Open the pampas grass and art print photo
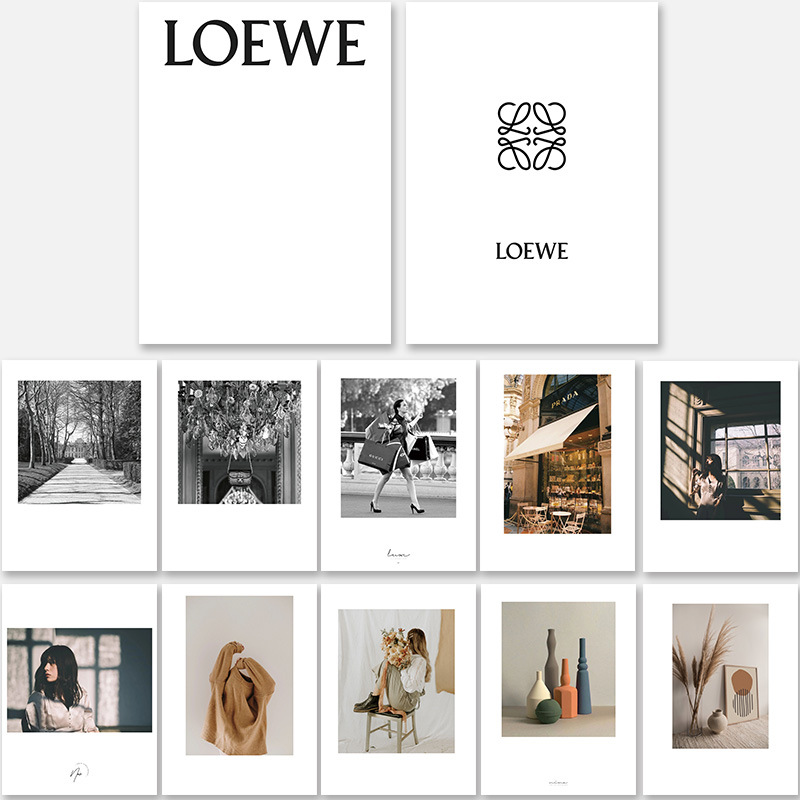800x800 pixels. pyautogui.click(x=720, y=676)
